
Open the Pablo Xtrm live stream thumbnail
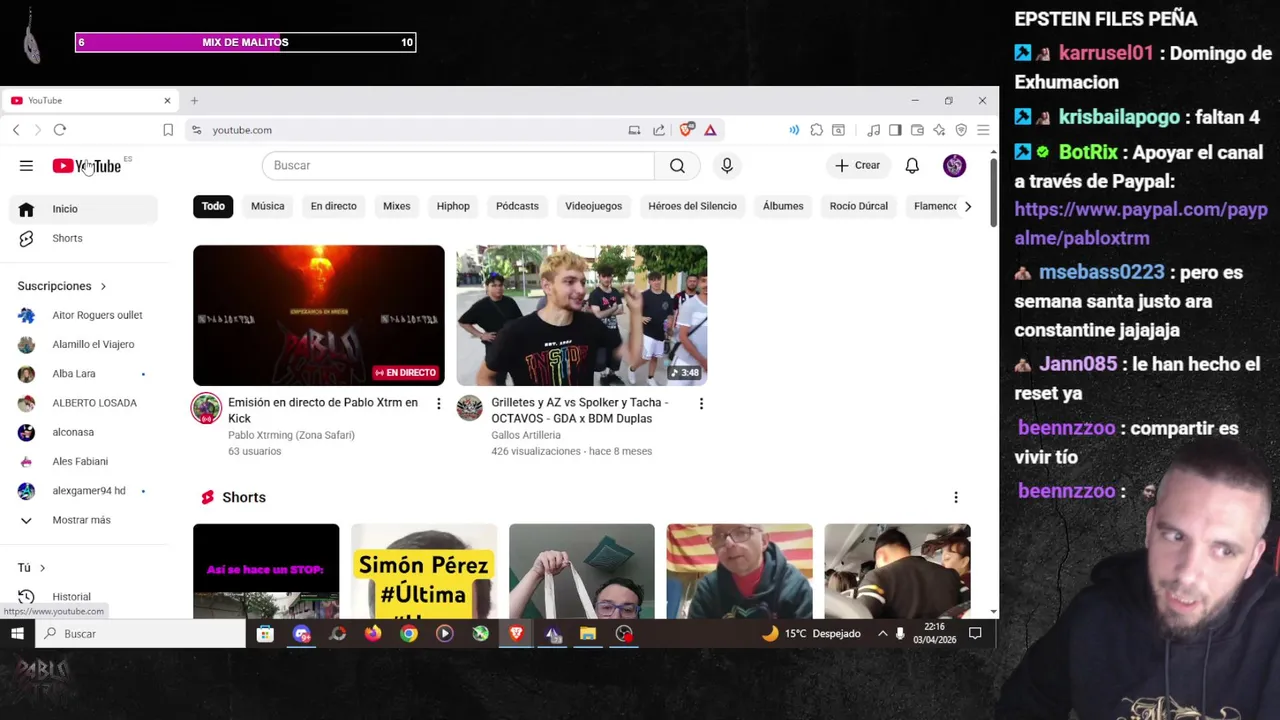tap(318, 315)
